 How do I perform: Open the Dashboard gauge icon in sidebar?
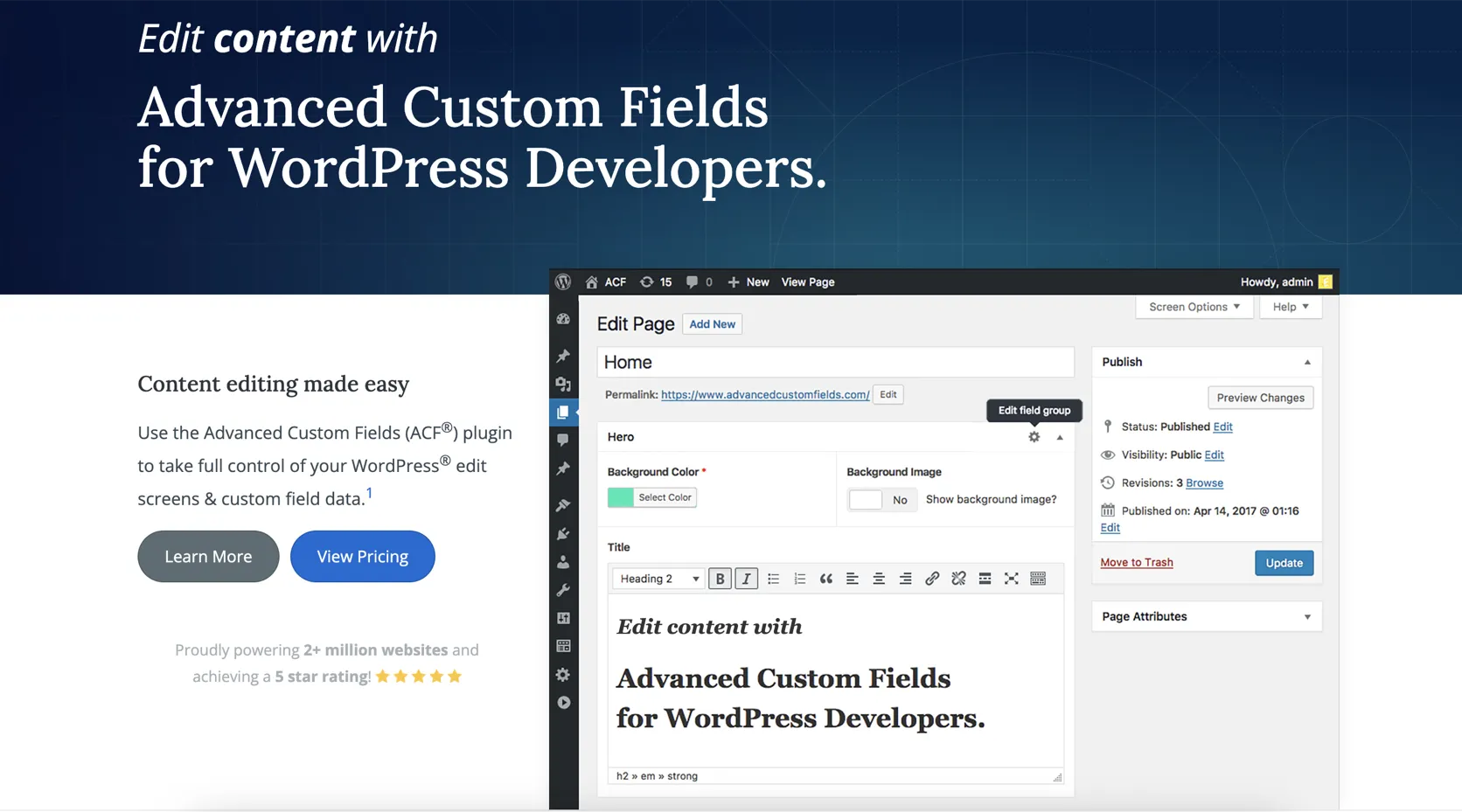[x=563, y=319]
